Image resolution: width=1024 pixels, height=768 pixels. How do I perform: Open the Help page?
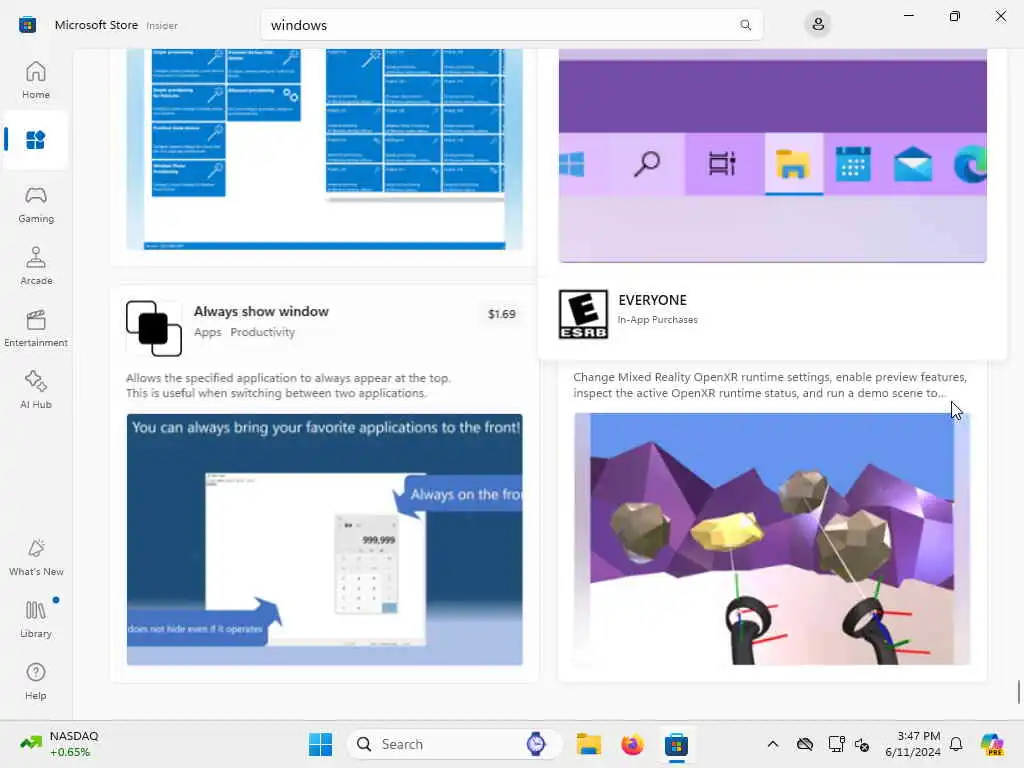click(35, 682)
